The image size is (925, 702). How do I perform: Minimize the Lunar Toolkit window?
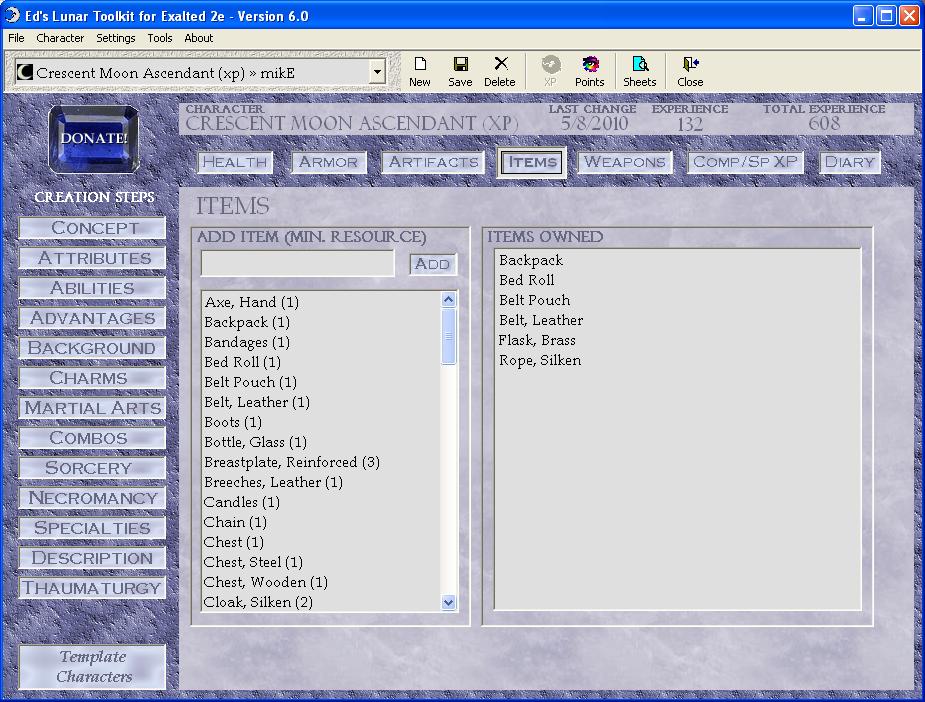(863, 16)
